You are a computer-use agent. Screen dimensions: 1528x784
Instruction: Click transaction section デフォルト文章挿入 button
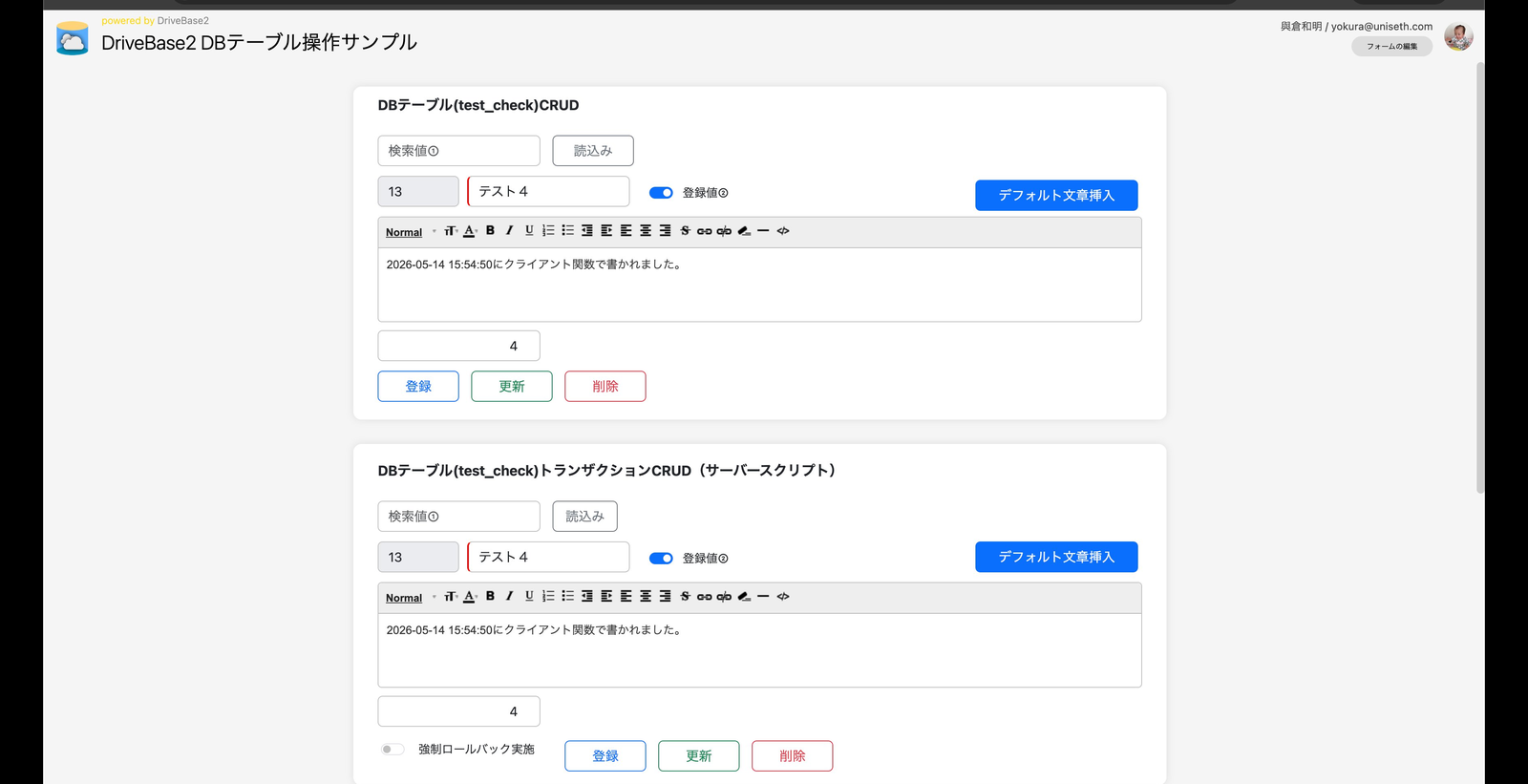tap(1056, 557)
